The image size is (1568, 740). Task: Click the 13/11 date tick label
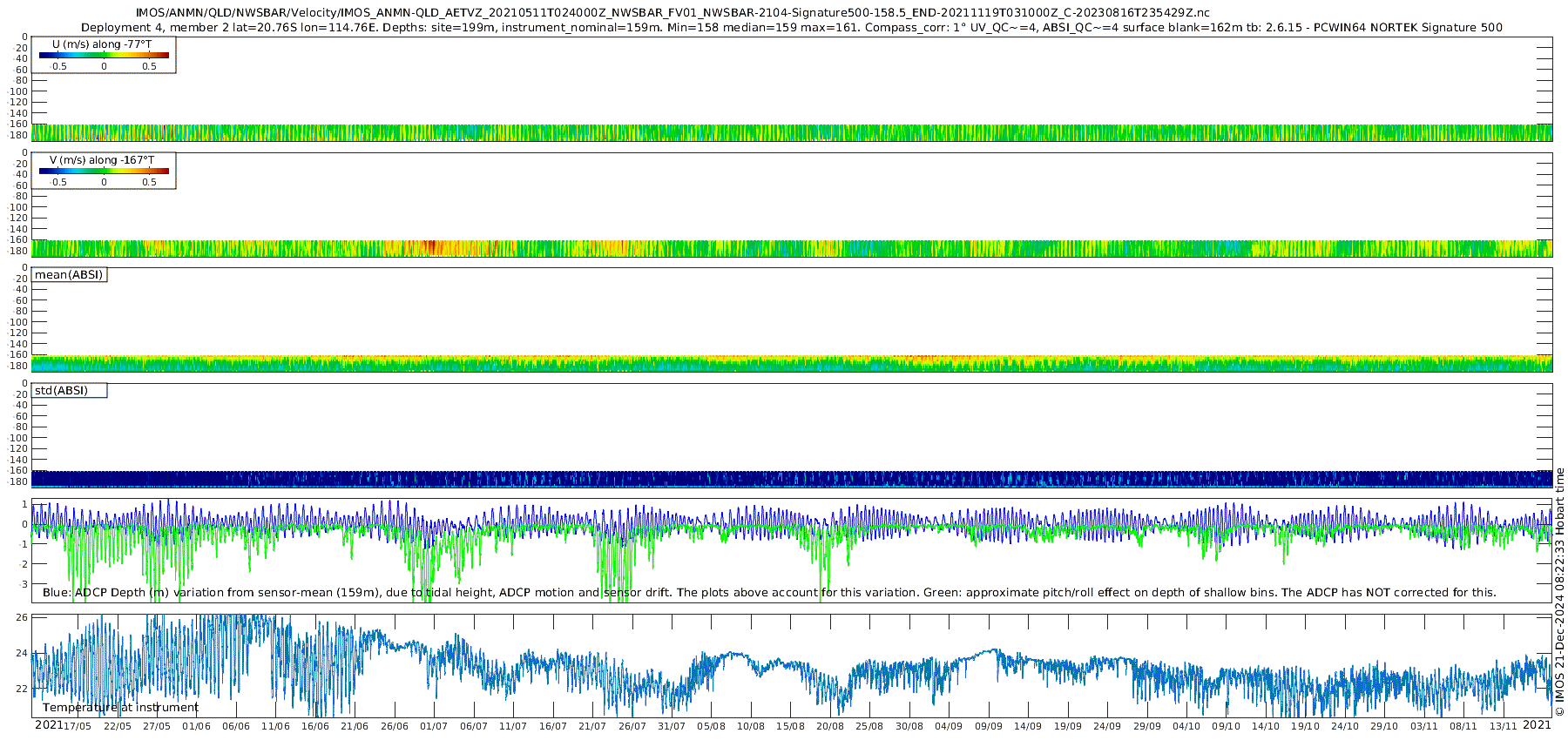[x=1503, y=726]
